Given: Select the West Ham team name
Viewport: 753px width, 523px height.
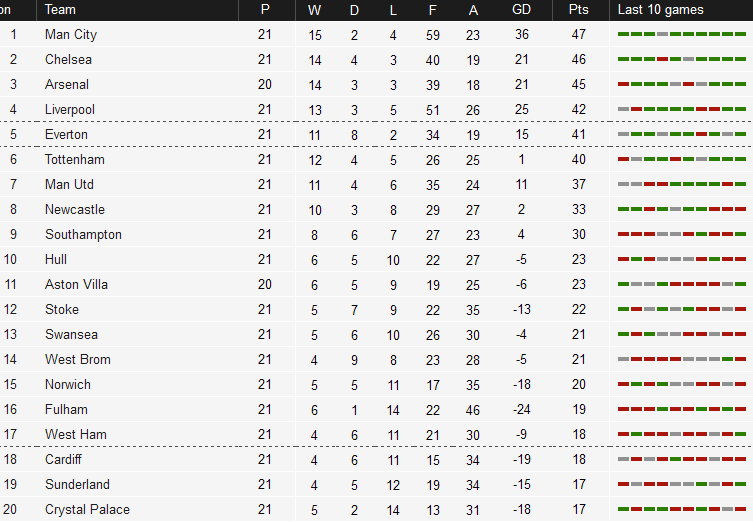Looking at the screenshot, I should [x=76, y=434].
